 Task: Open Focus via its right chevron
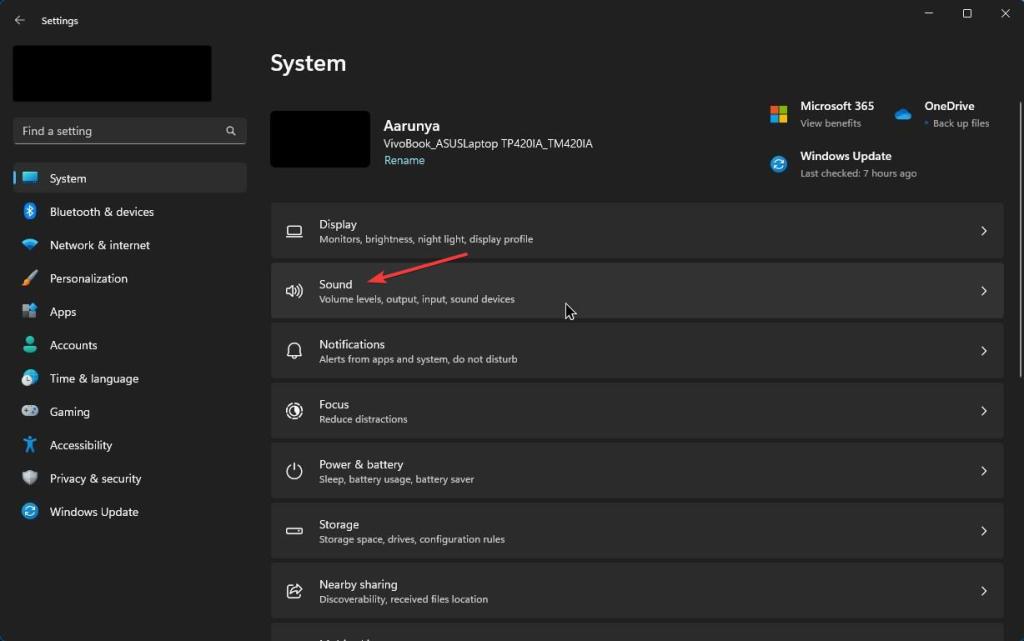[984, 411]
